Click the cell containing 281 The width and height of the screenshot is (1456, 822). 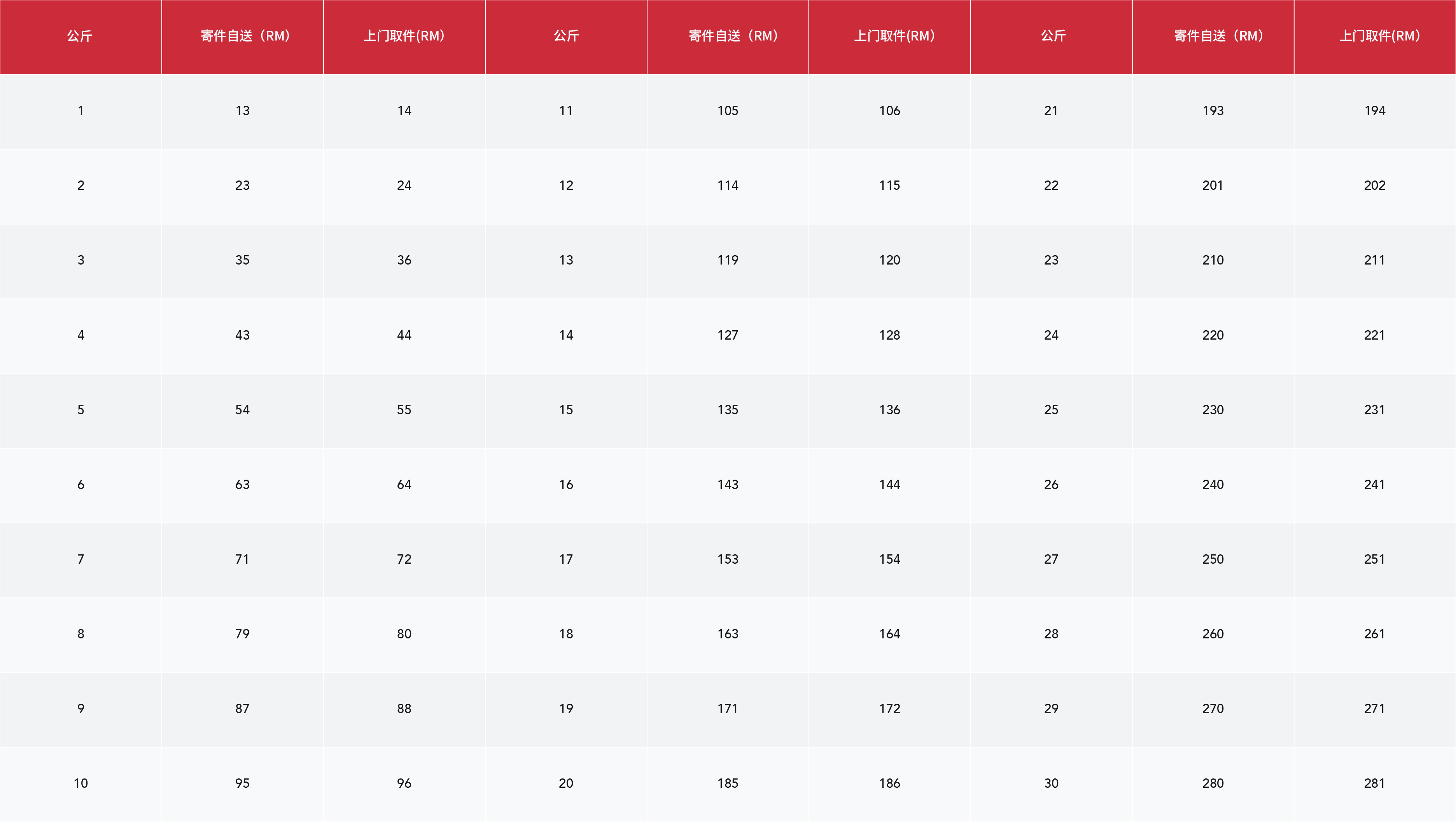tap(1375, 783)
